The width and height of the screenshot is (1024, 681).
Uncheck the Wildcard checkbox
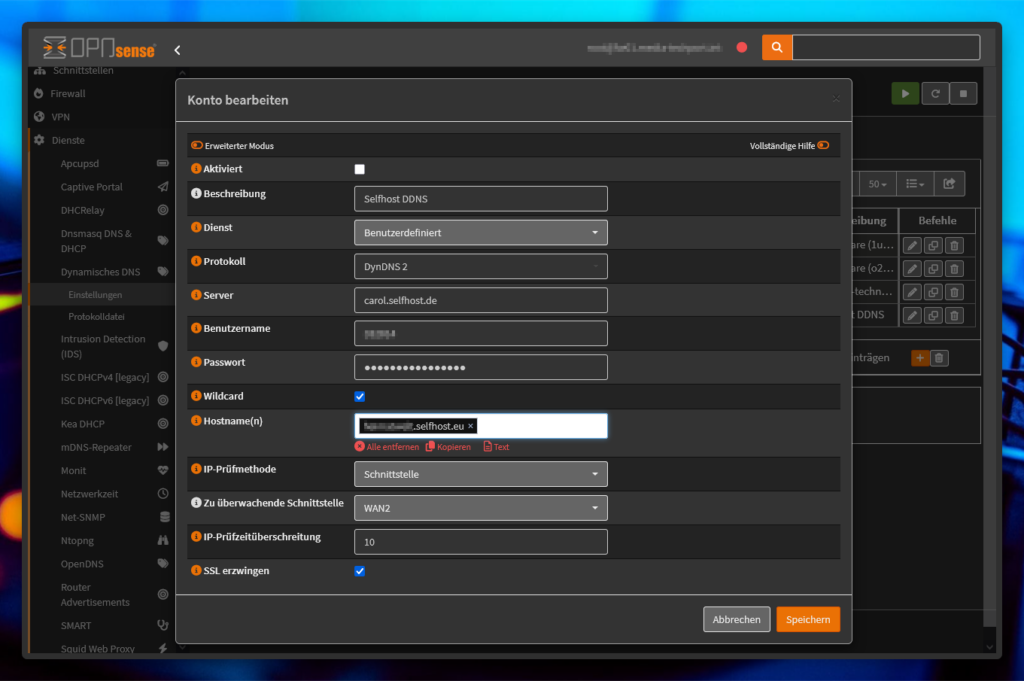[360, 397]
